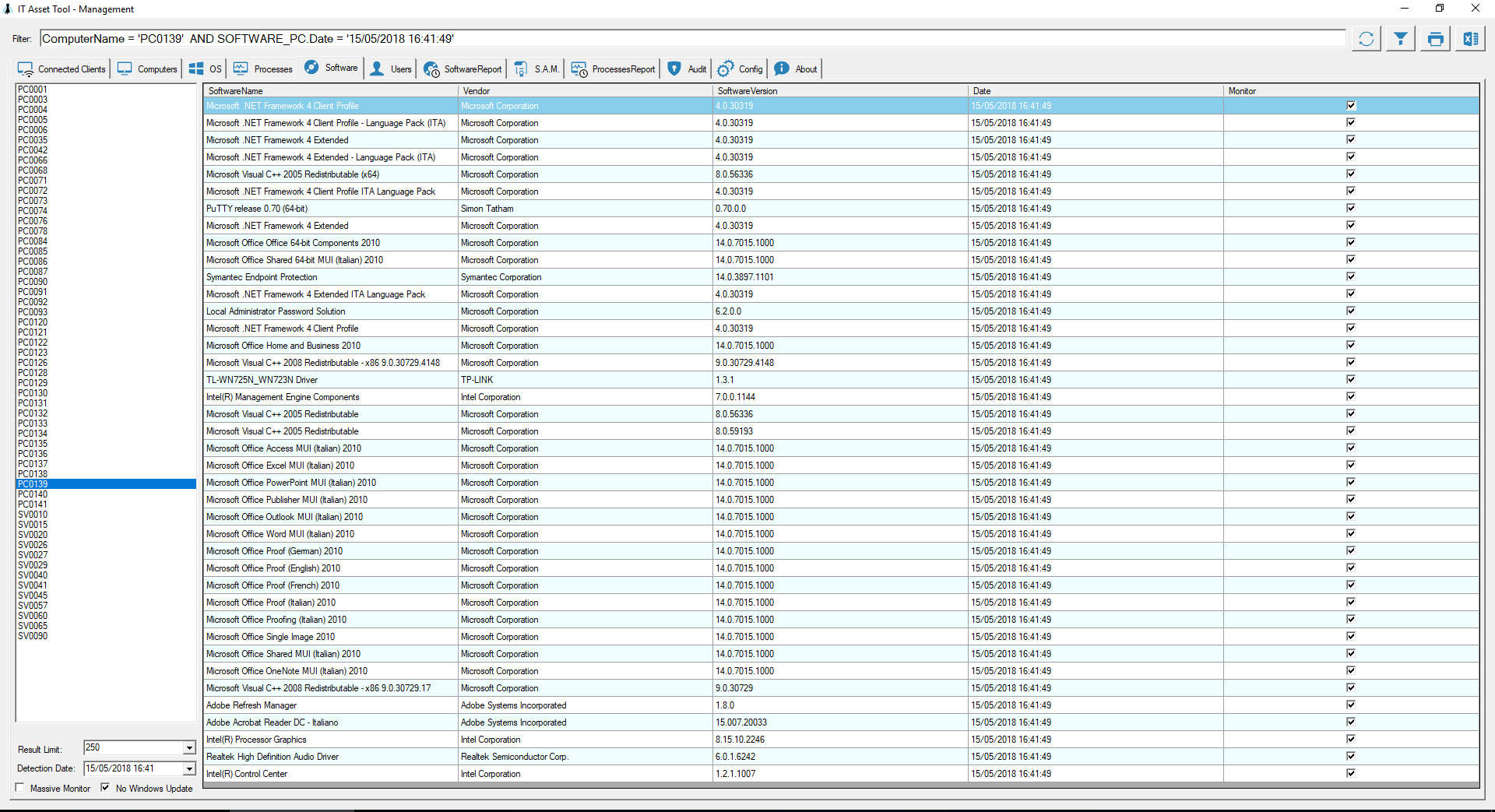Click the Simon Tatham vendor cell
This screenshot has width=1495, height=812.
tap(585, 209)
